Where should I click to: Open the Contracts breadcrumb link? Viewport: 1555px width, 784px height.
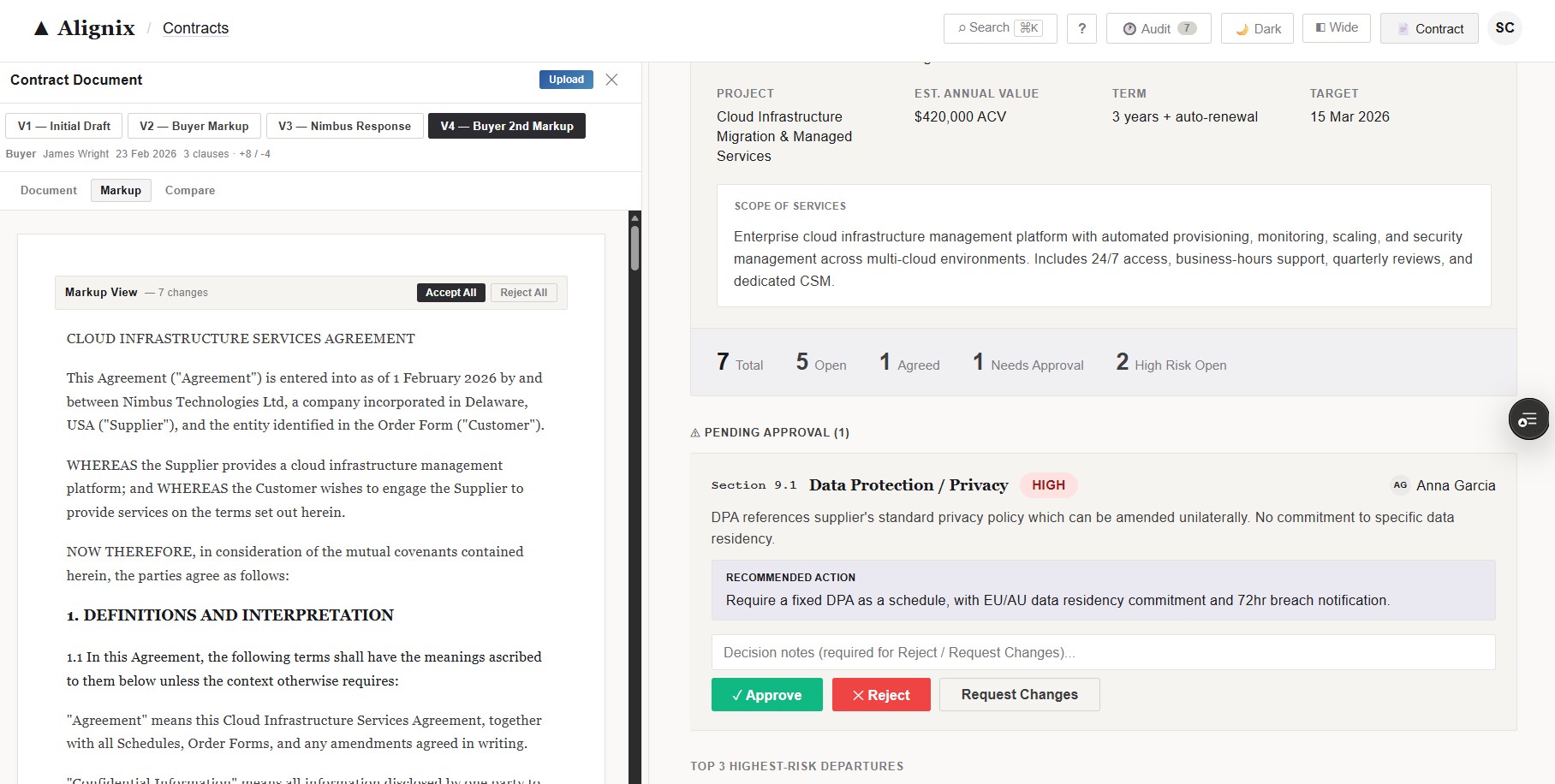(195, 28)
